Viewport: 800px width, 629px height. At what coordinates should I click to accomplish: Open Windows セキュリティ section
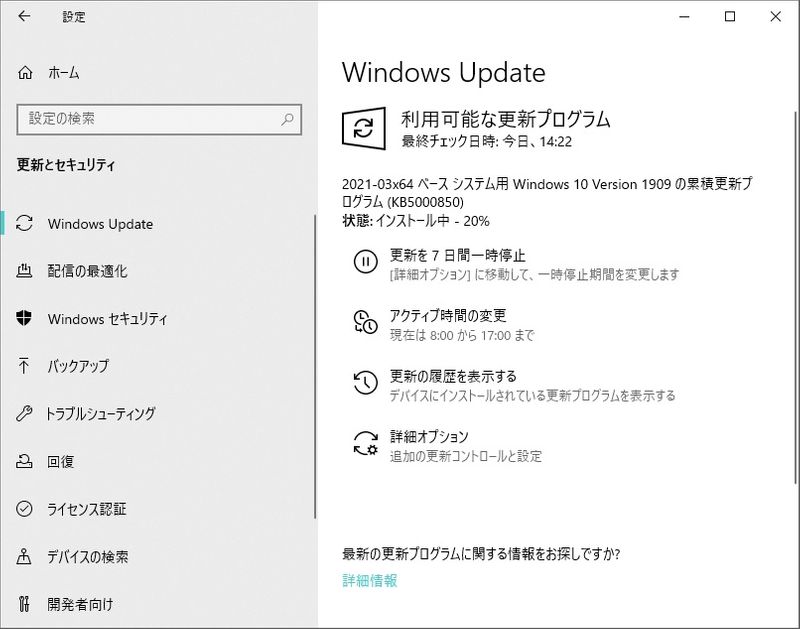pyautogui.click(x=107, y=319)
